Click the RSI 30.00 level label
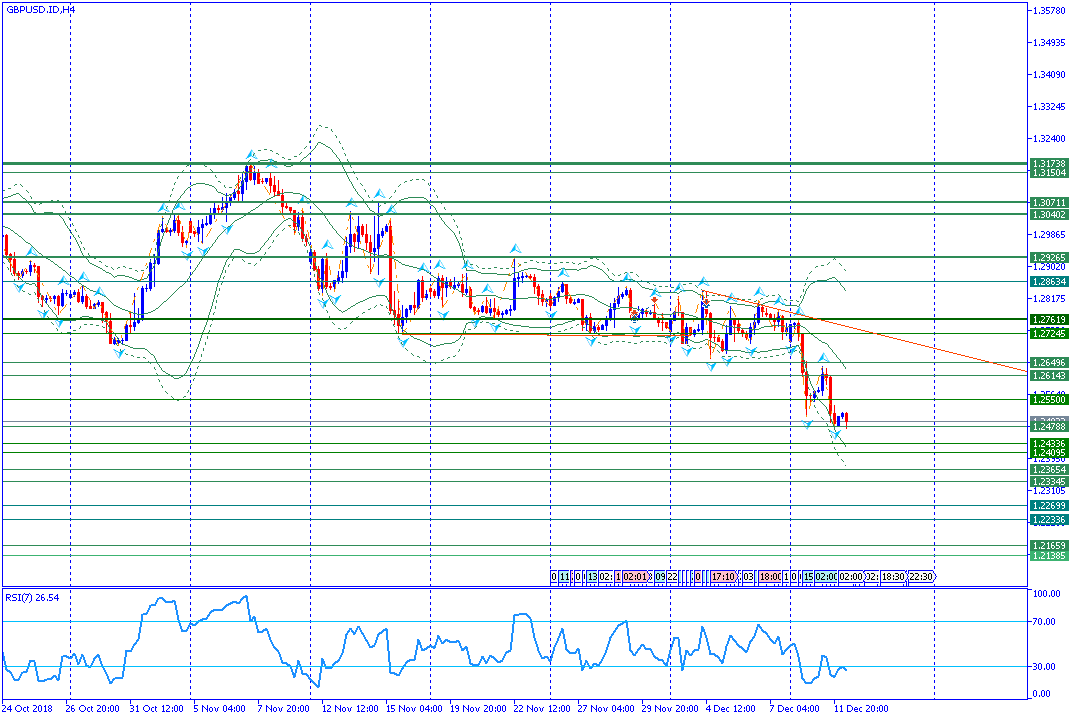The image size is (1080, 720). click(1045, 667)
